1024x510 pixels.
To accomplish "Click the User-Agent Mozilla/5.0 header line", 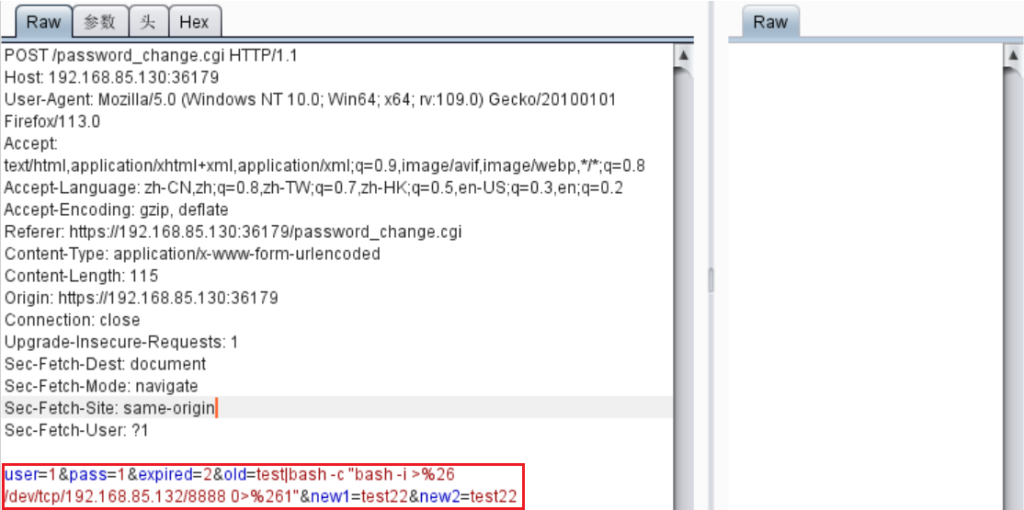I will point(310,100).
